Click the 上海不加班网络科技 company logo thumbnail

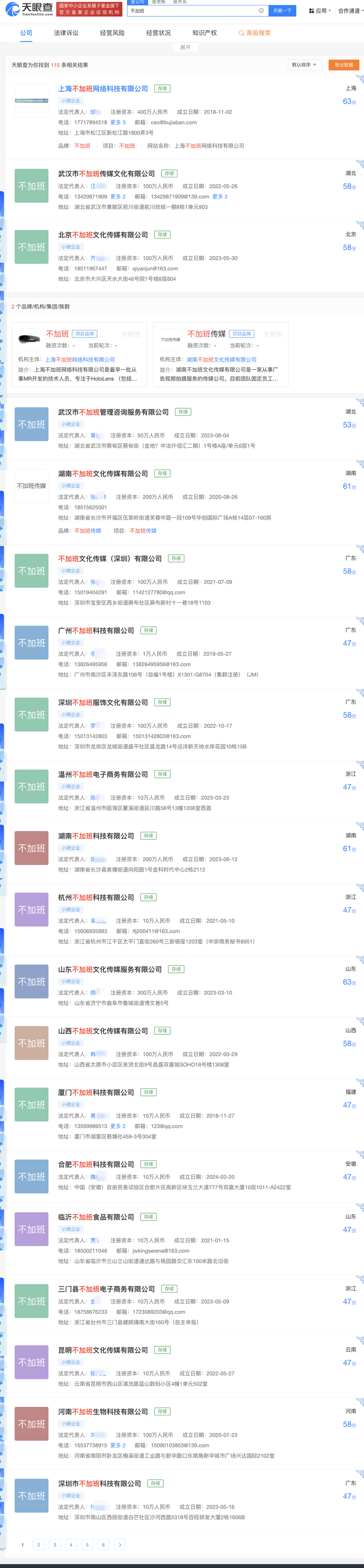(x=31, y=101)
